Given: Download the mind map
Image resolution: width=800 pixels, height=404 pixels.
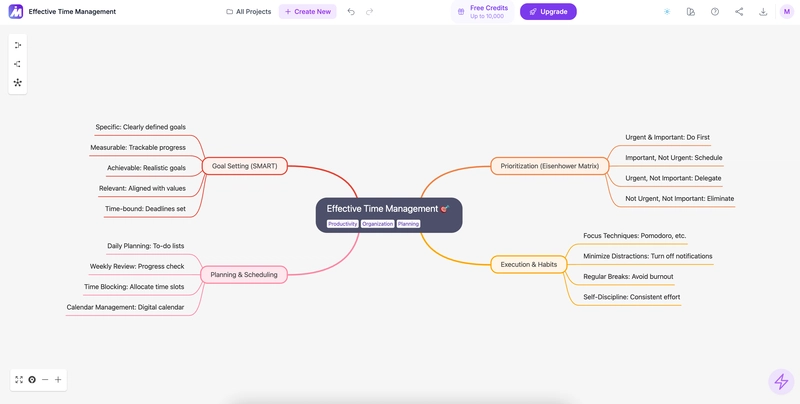Looking at the screenshot, I should 763,12.
